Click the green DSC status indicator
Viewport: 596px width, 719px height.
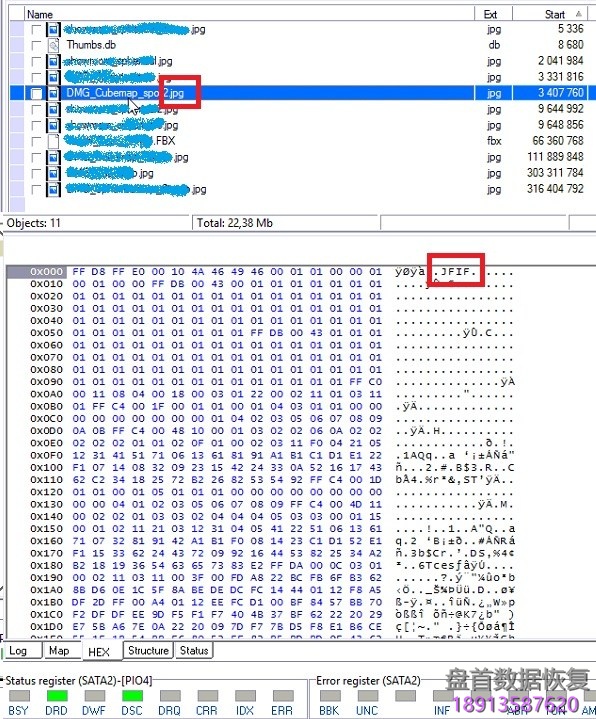pyautogui.click(x=132, y=696)
